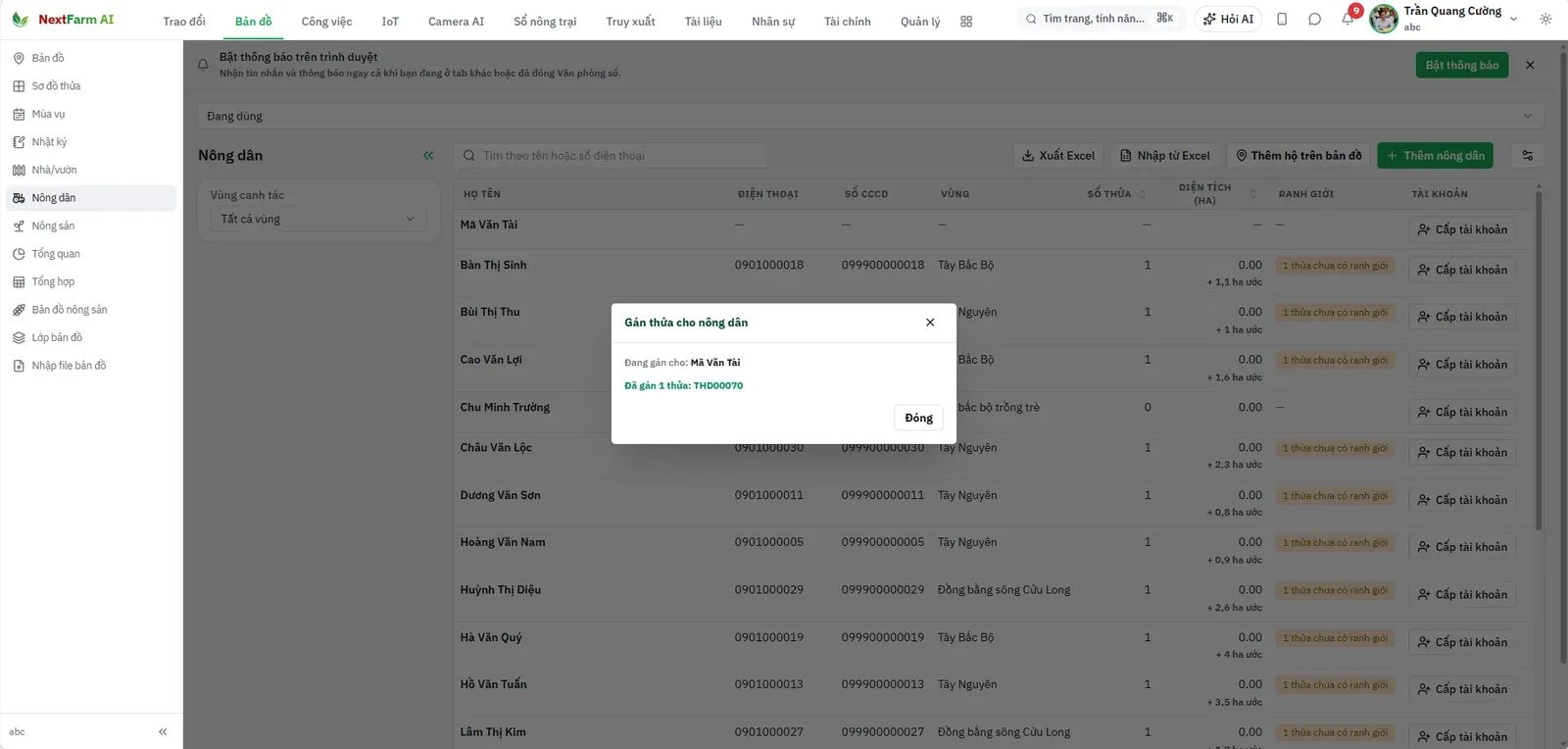Toggle the light/dark theme sun icon

[x=1545, y=19]
